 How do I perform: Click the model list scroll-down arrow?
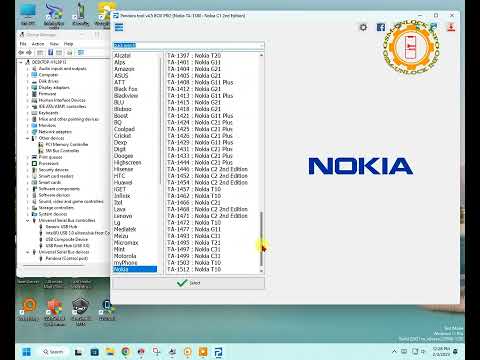tap(261, 271)
